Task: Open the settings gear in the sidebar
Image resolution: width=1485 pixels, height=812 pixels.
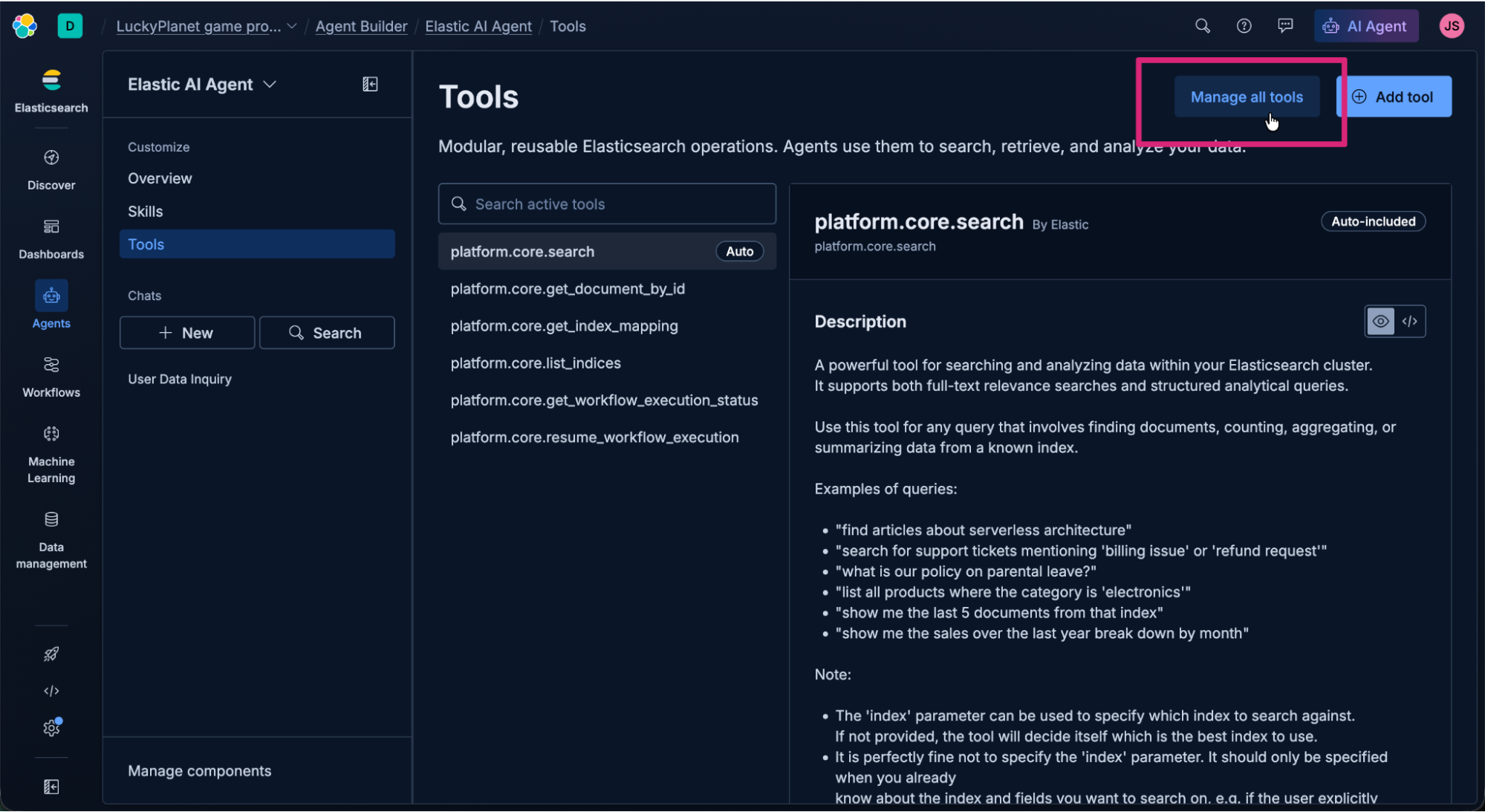Action: tap(51, 727)
